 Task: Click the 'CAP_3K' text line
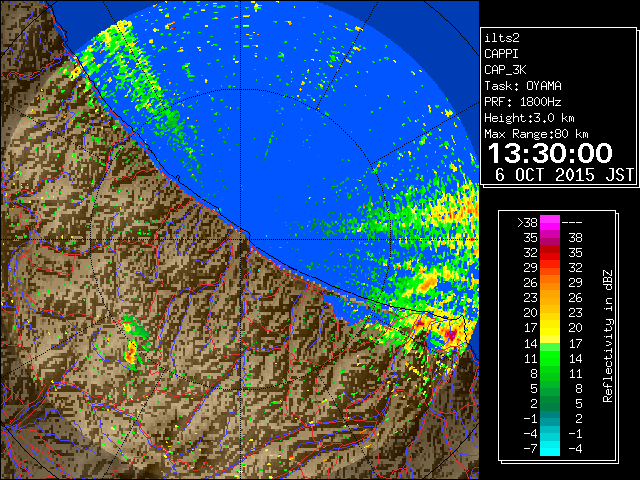[x=505, y=70]
